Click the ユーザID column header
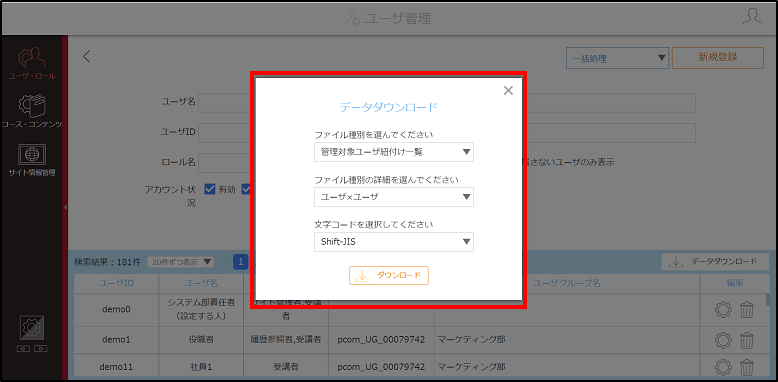778x382 pixels. (116, 283)
